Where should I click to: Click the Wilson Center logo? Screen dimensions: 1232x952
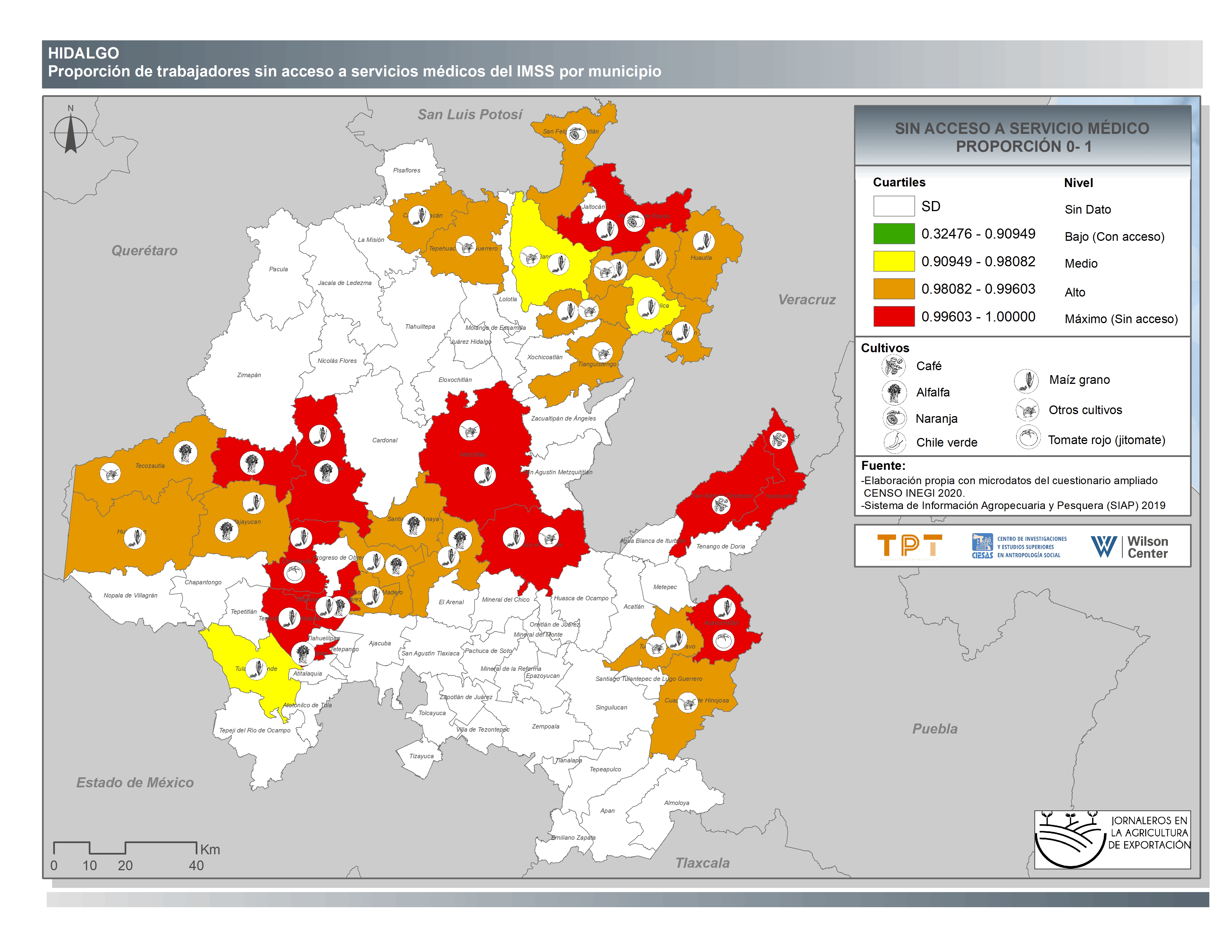click(1129, 547)
